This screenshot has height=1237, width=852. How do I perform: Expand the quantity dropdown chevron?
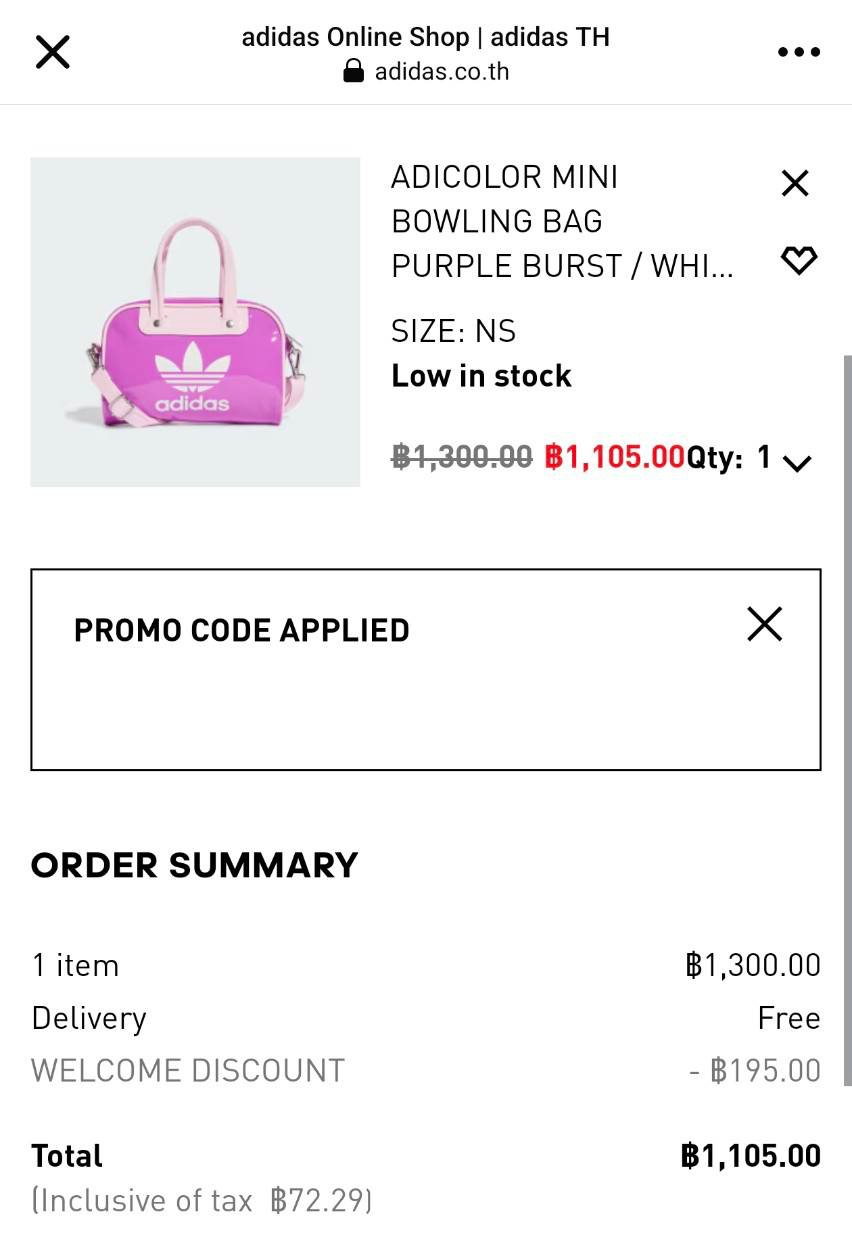tap(797, 462)
